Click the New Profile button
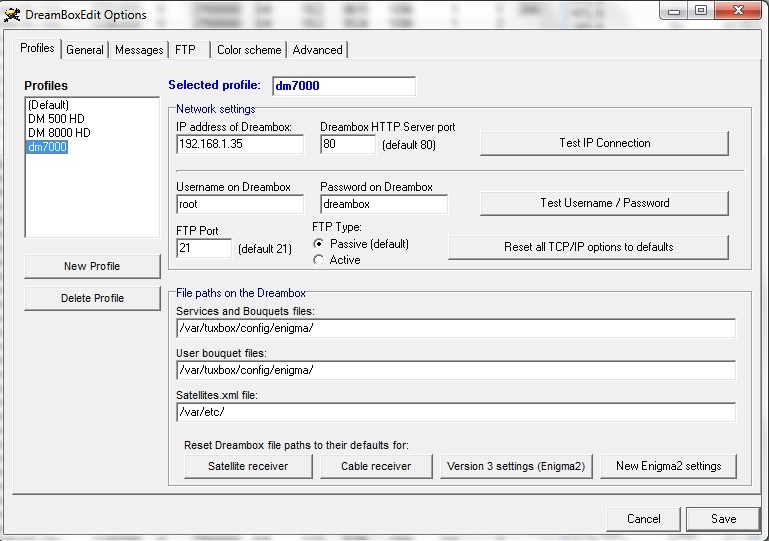The height and width of the screenshot is (541, 769). (92, 266)
